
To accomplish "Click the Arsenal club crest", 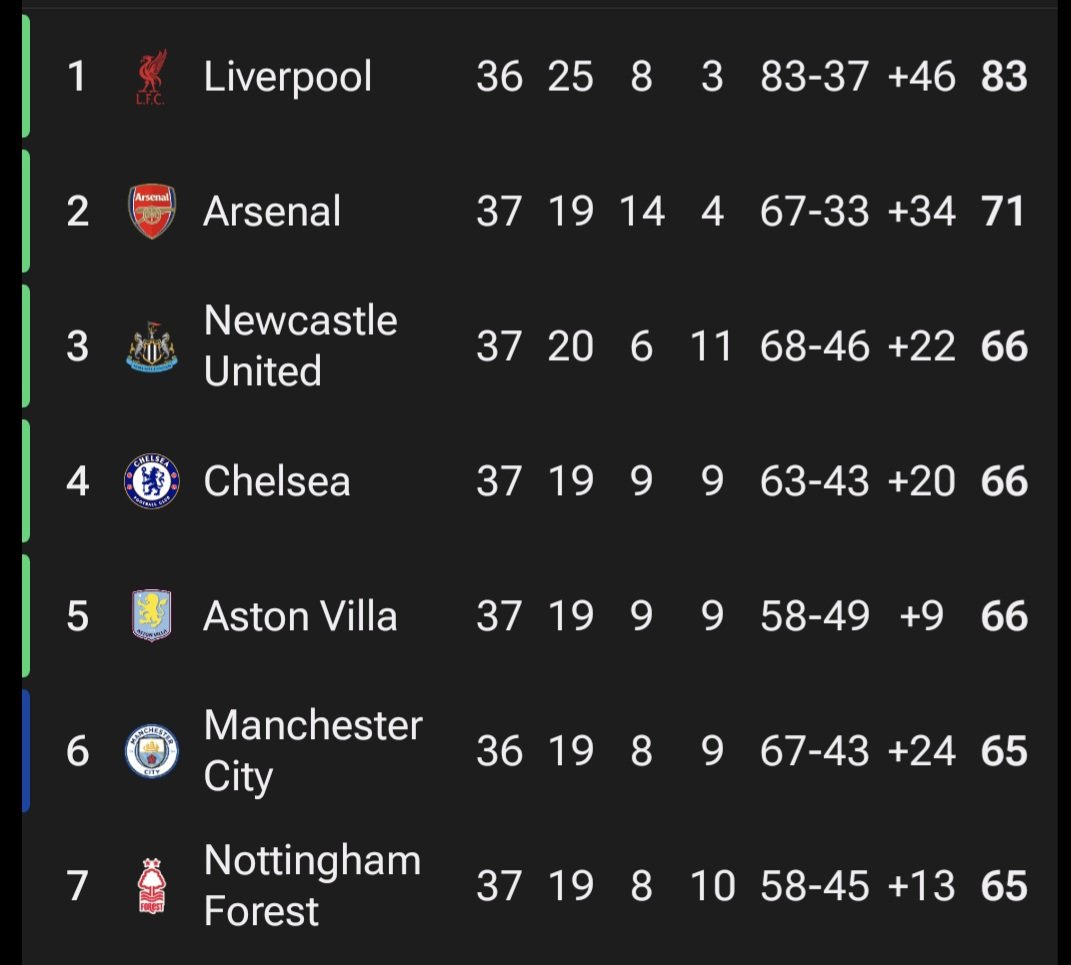I will 152,211.
